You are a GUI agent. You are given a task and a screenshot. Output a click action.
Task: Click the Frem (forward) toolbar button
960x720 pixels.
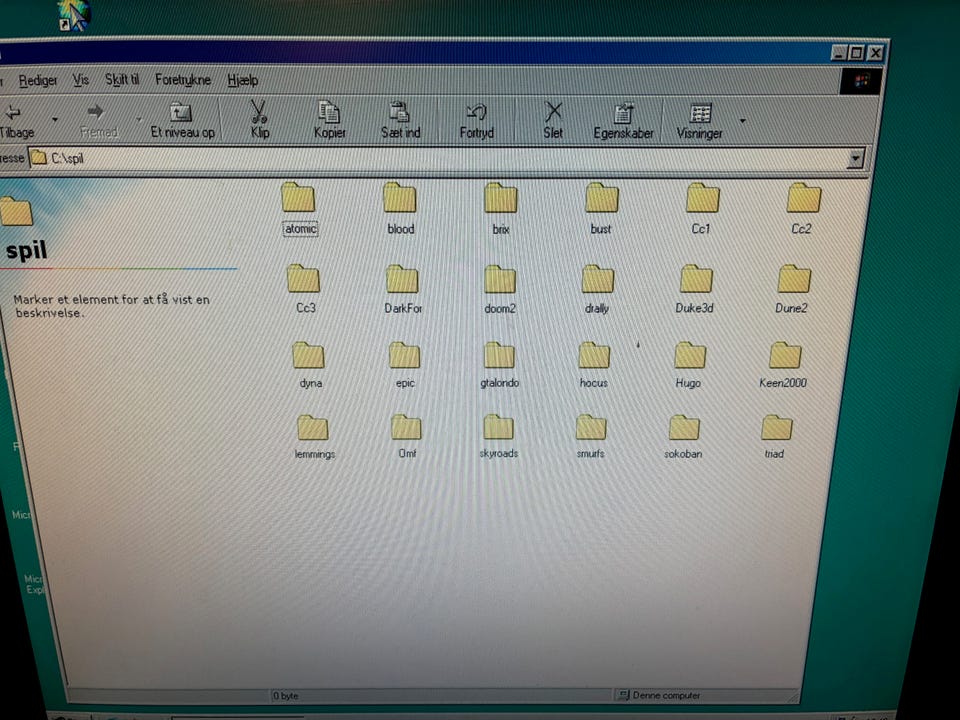click(97, 121)
